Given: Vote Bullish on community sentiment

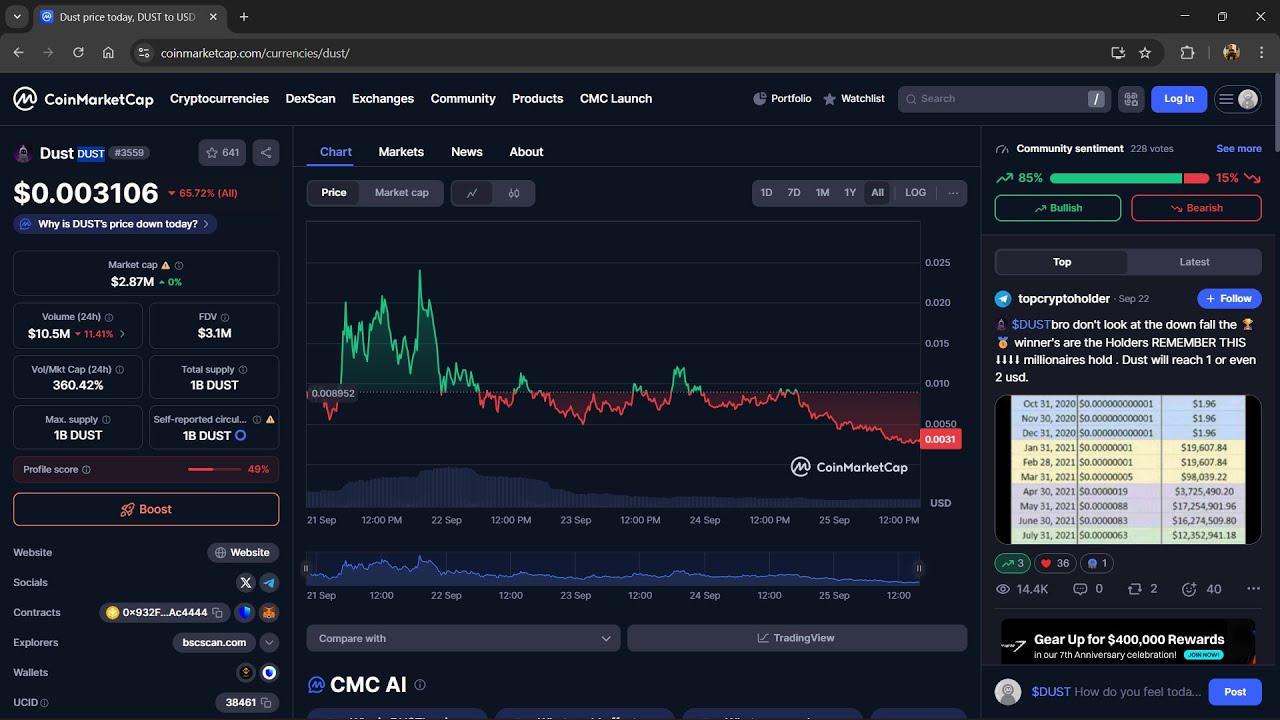Looking at the screenshot, I should click(1058, 208).
